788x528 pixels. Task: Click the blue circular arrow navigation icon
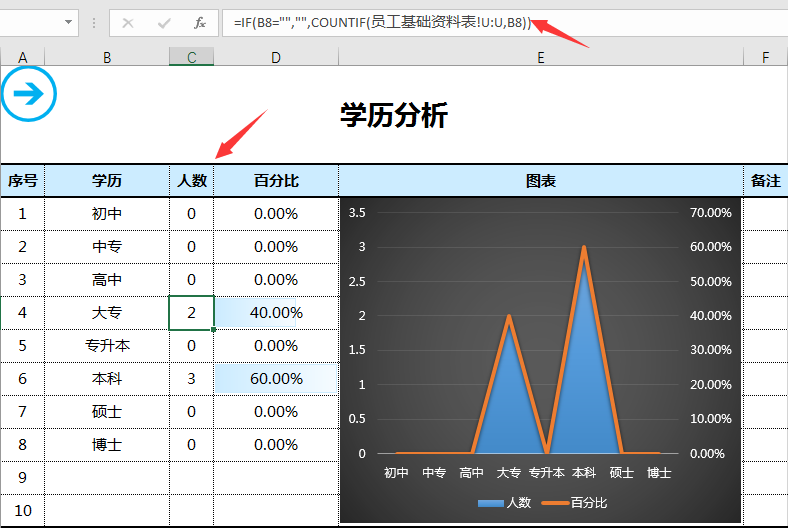29,94
